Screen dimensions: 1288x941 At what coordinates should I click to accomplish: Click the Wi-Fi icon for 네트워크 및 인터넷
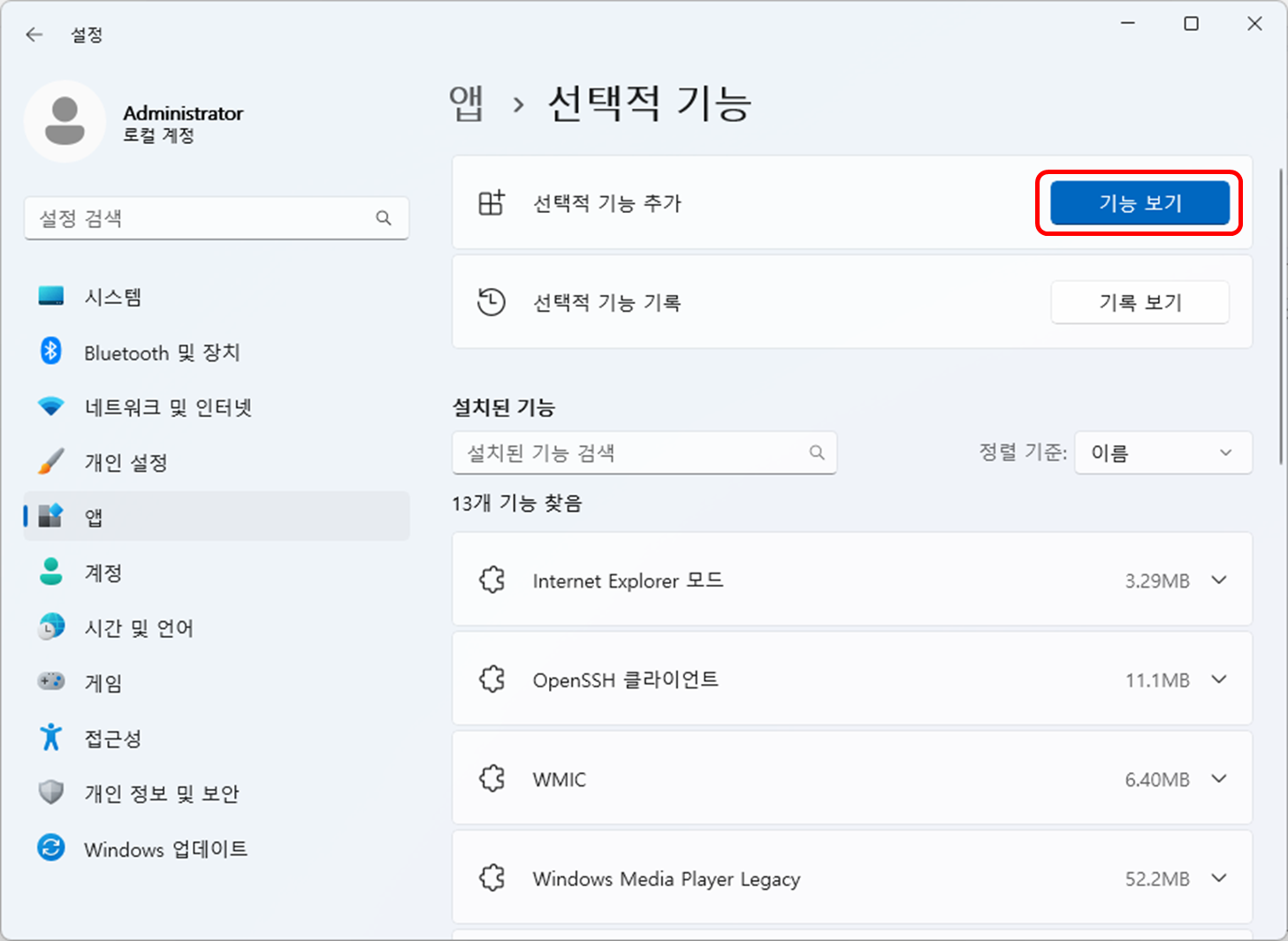51,406
